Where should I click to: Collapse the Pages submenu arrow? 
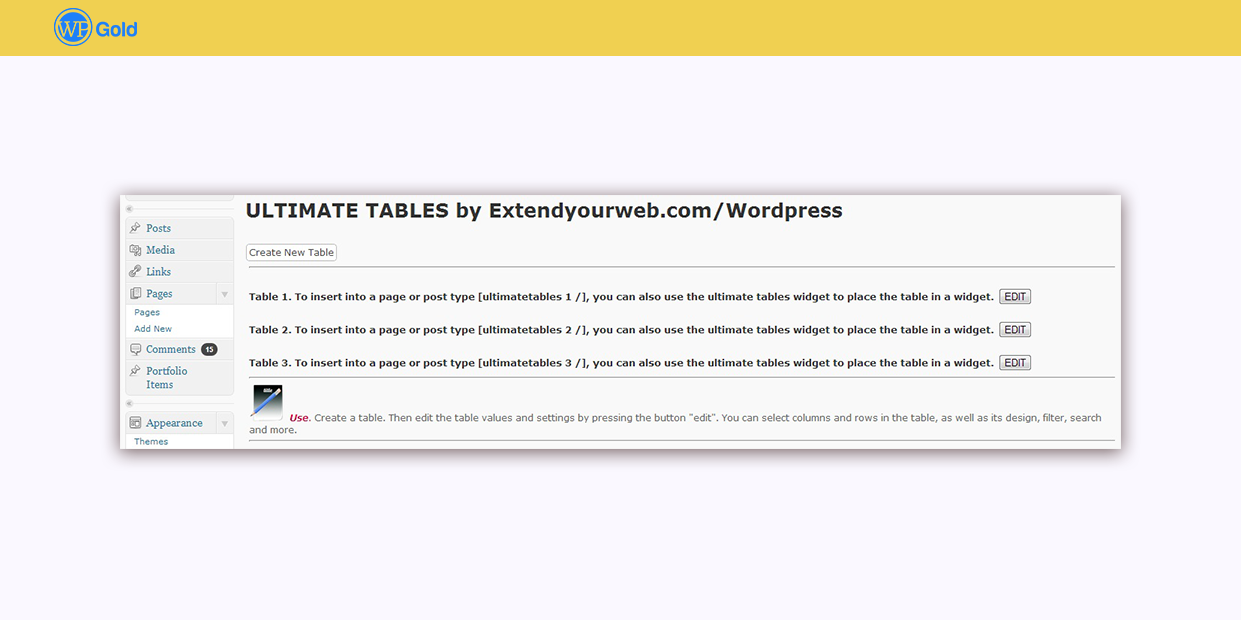pos(224,294)
